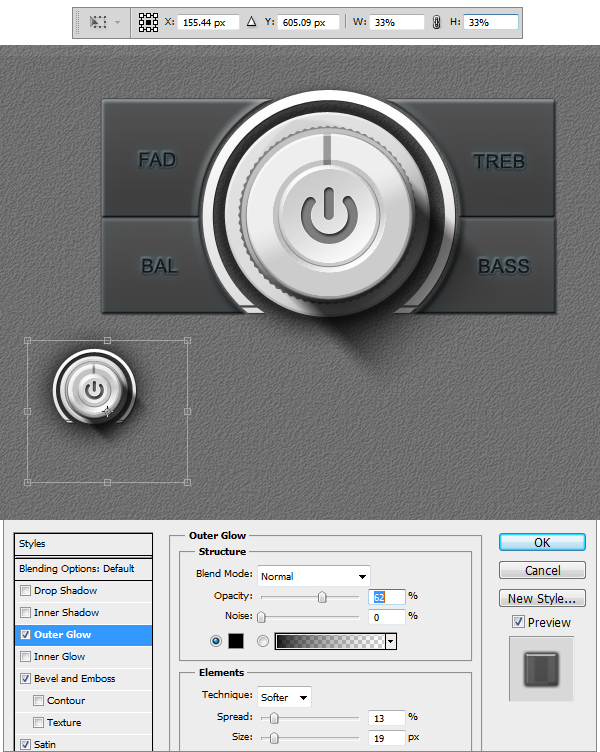This screenshot has height=752, width=600.
Task: Click the Free Transform tool icon
Action: pyautogui.click(x=99, y=21)
